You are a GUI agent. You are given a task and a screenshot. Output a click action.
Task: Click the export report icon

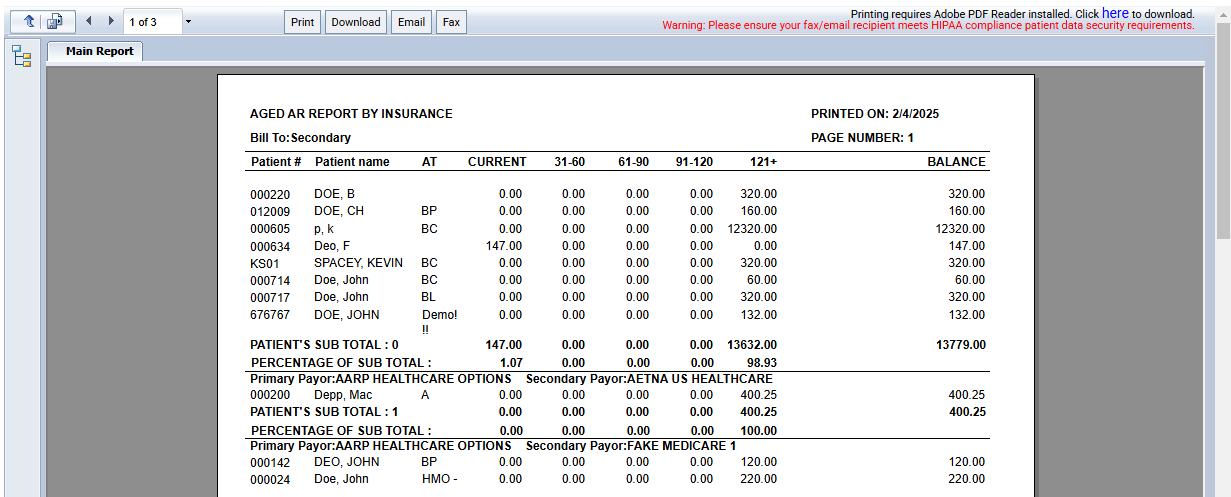point(57,21)
